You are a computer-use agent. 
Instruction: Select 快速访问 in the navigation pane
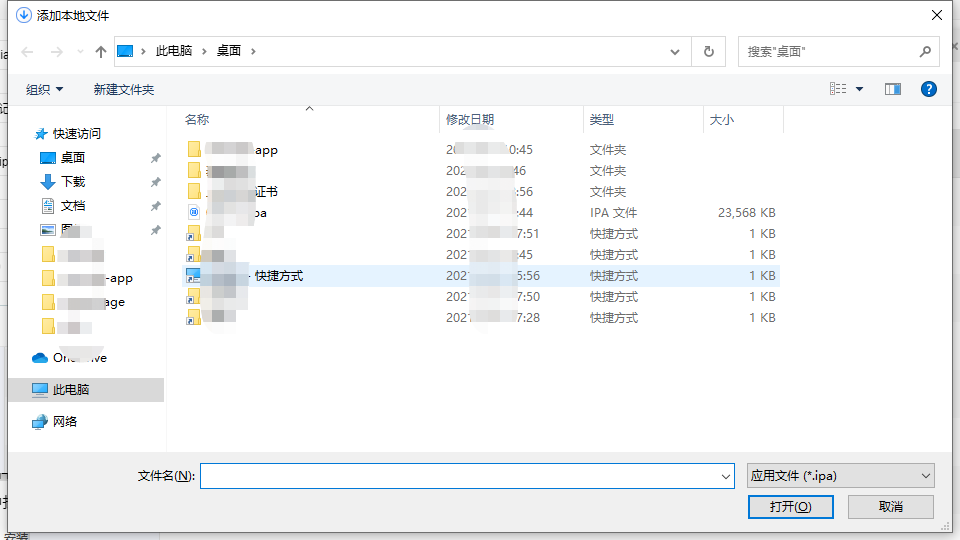[77, 133]
